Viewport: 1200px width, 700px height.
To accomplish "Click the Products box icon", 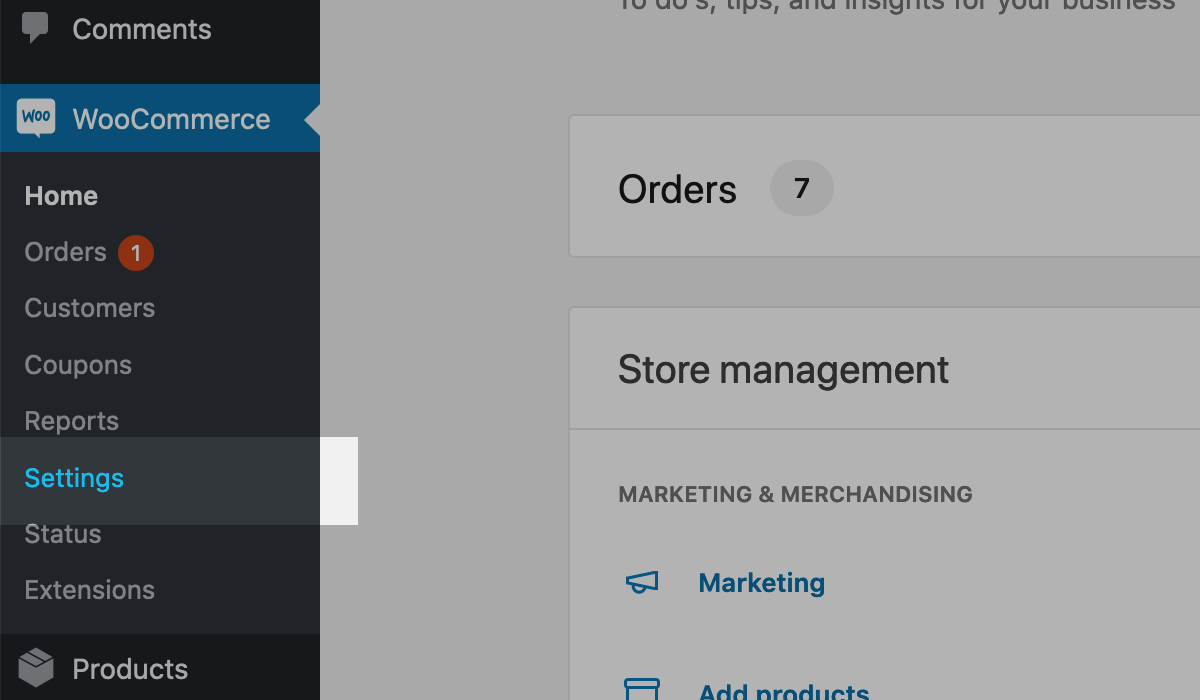I will click(36, 668).
